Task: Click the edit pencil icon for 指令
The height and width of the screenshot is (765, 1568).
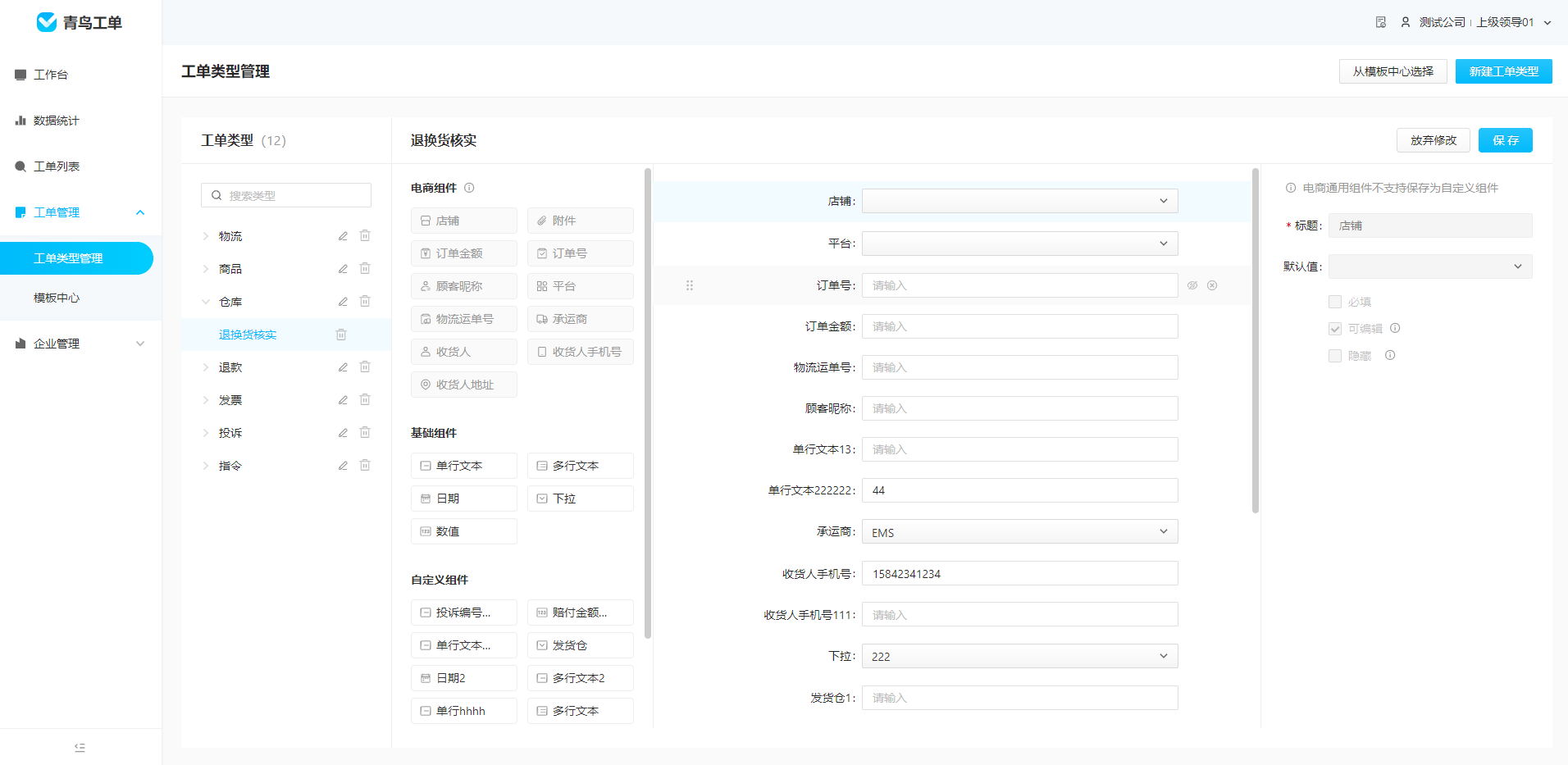Action: [x=343, y=466]
